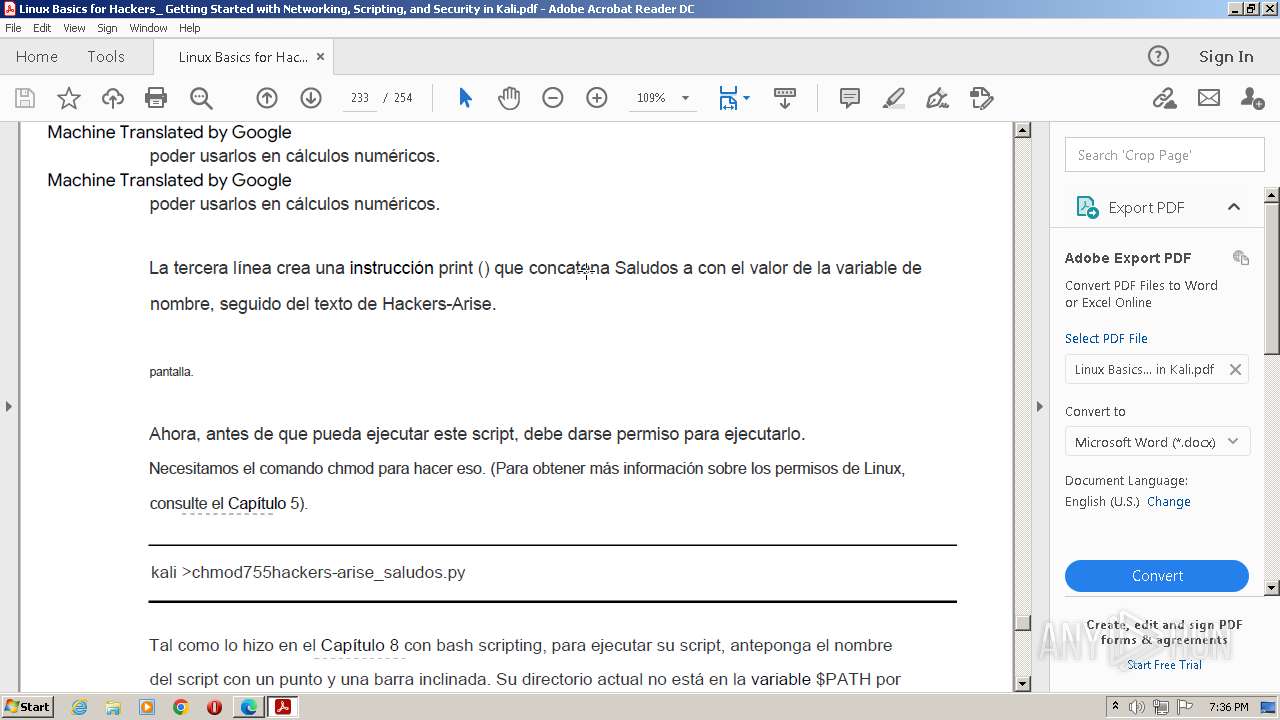Viewport: 1280px width, 720px height.
Task: Click the right panel scrollbar thumb
Action: (1272, 277)
